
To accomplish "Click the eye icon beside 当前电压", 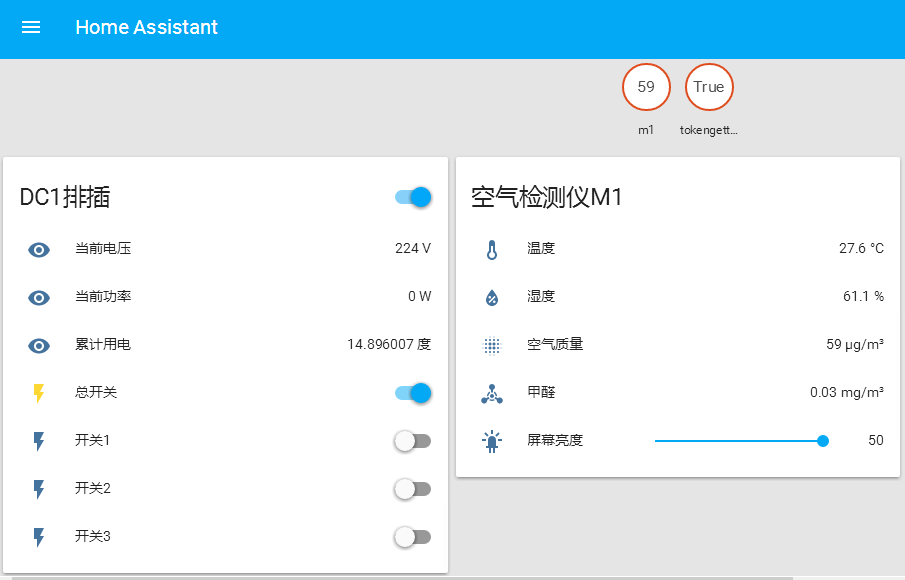I will point(39,250).
